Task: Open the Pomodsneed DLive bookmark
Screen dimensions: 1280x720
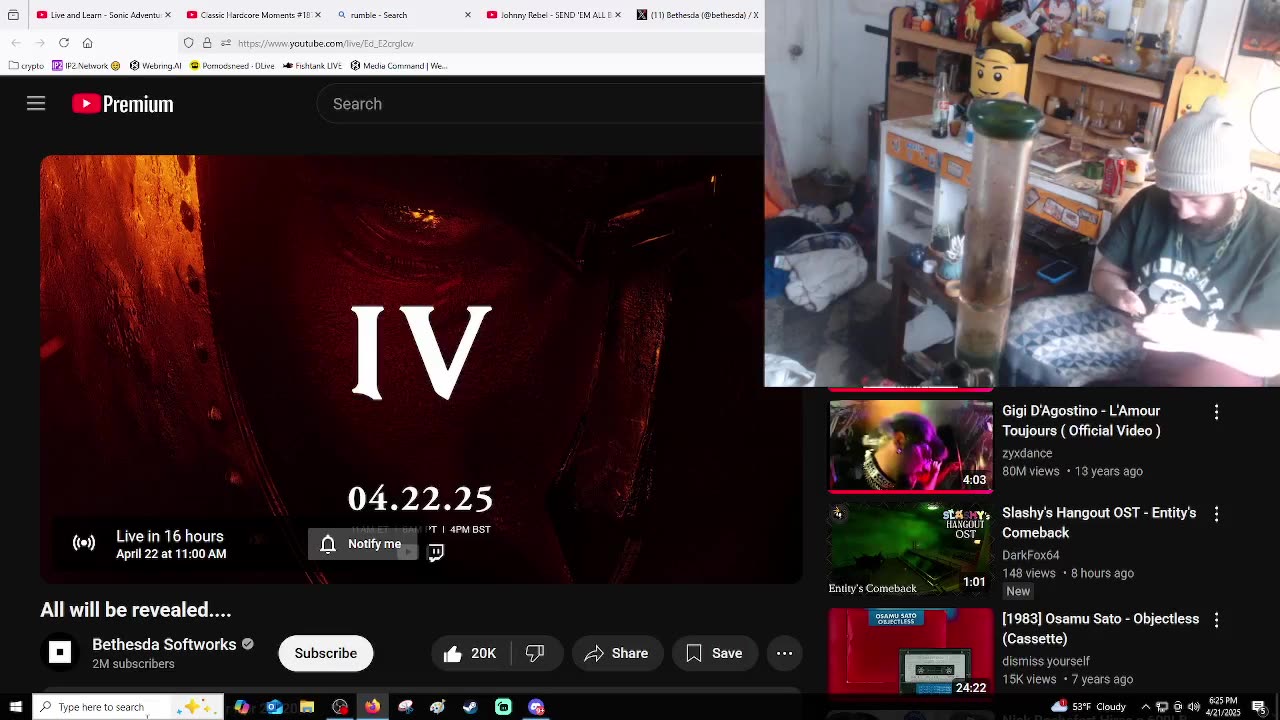Action: pyautogui.click(x=232, y=66)
